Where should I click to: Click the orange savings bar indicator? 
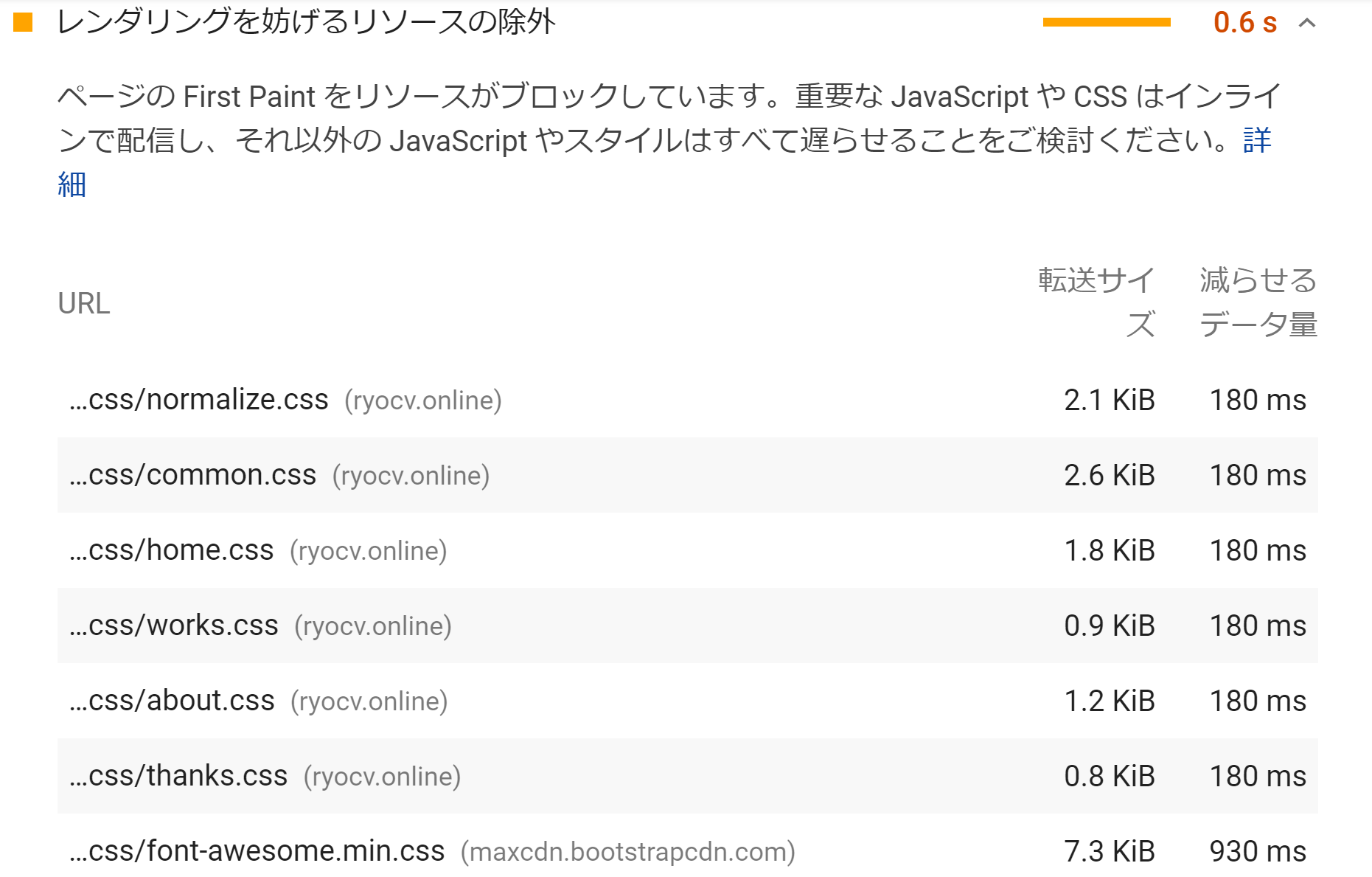point(1107,22)
